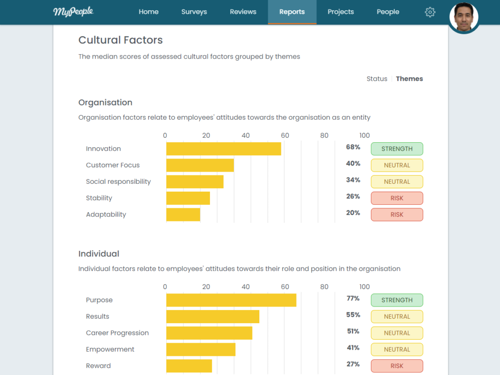Select the Purpose bar in Individual chart
The height and width of the screenshot is (375, 500).
(231, 300)
